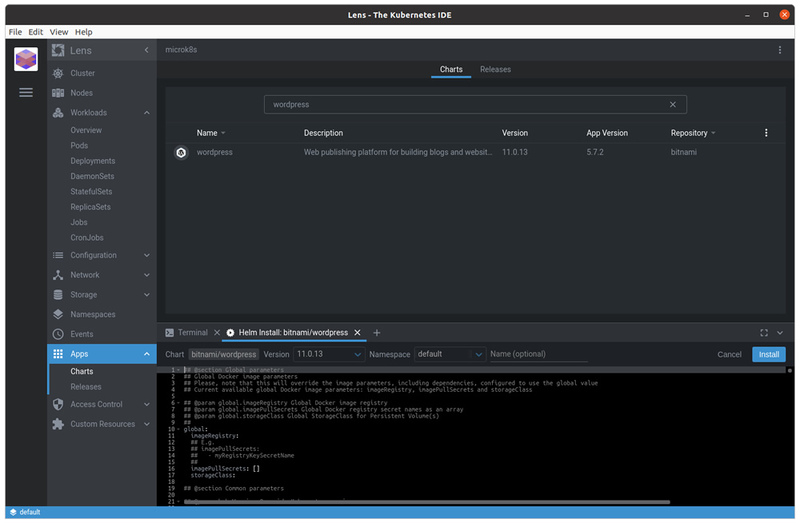Click the Namespaces layers icon

coord(58,314)
